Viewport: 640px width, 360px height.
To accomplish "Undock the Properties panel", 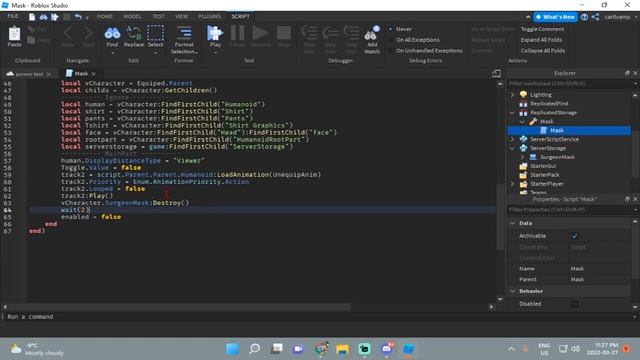I will [627, 199].
